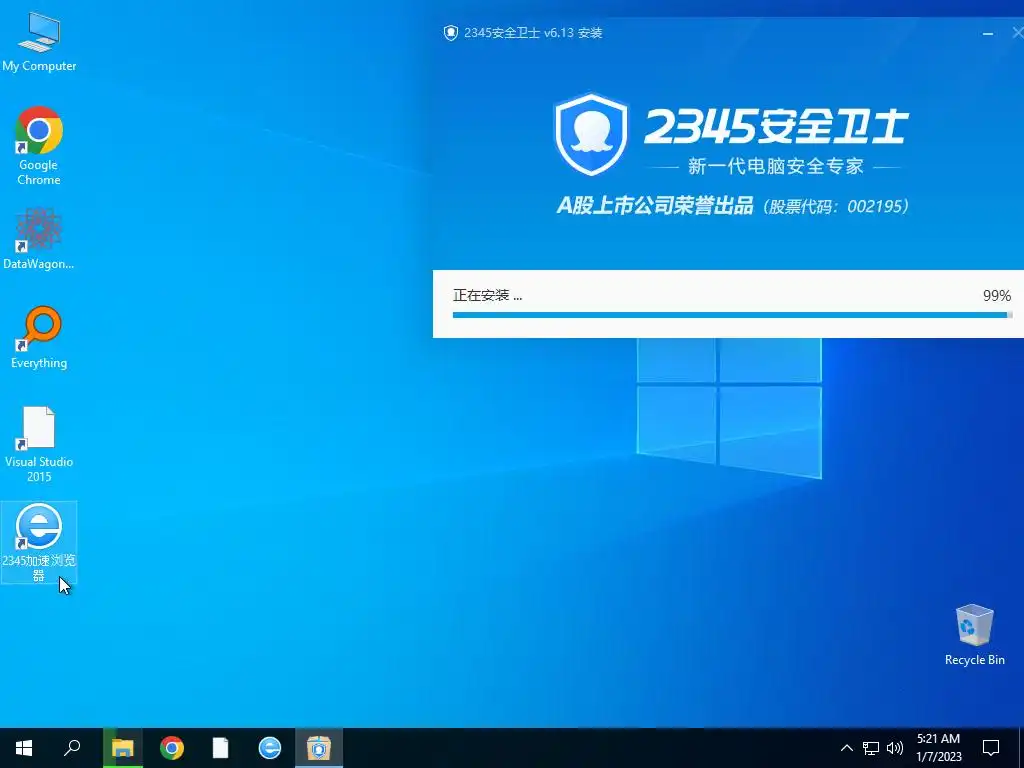
Task: Show hidden system tray icons
Action: [846, 748]
